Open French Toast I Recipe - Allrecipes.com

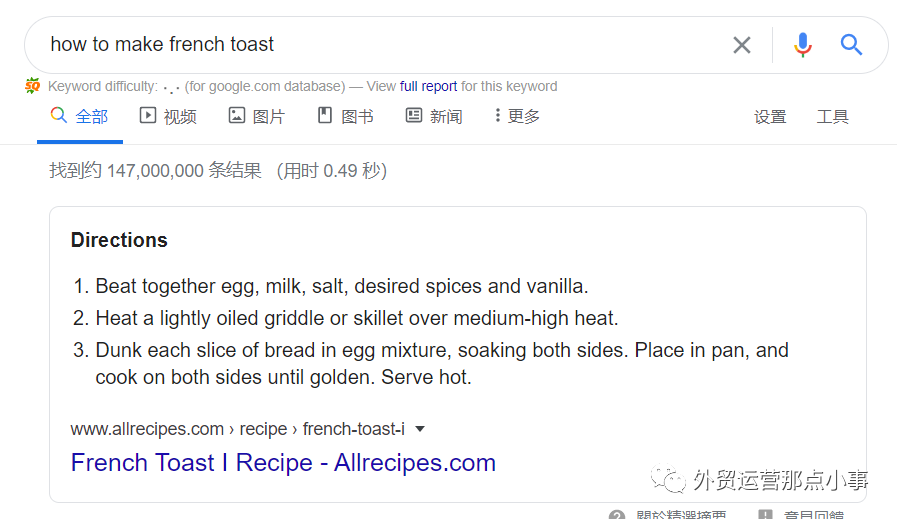tap(283, 463)
